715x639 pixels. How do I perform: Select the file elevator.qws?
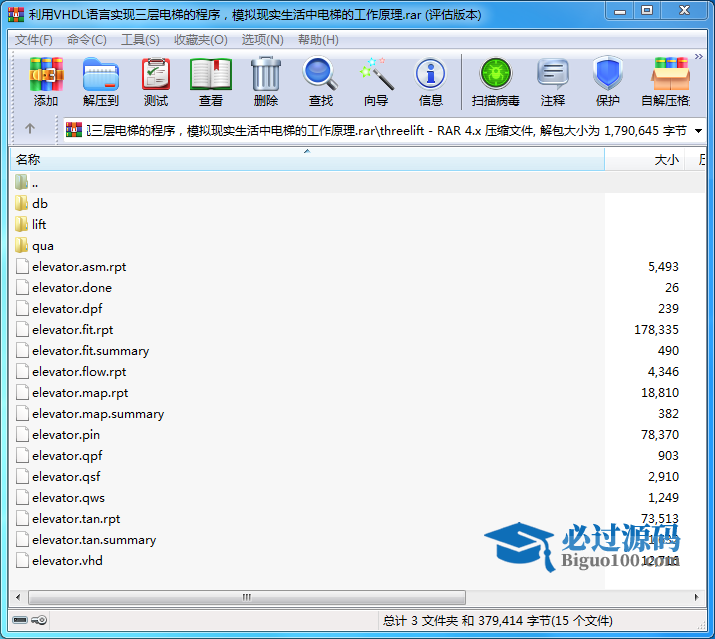click(68, 497)
